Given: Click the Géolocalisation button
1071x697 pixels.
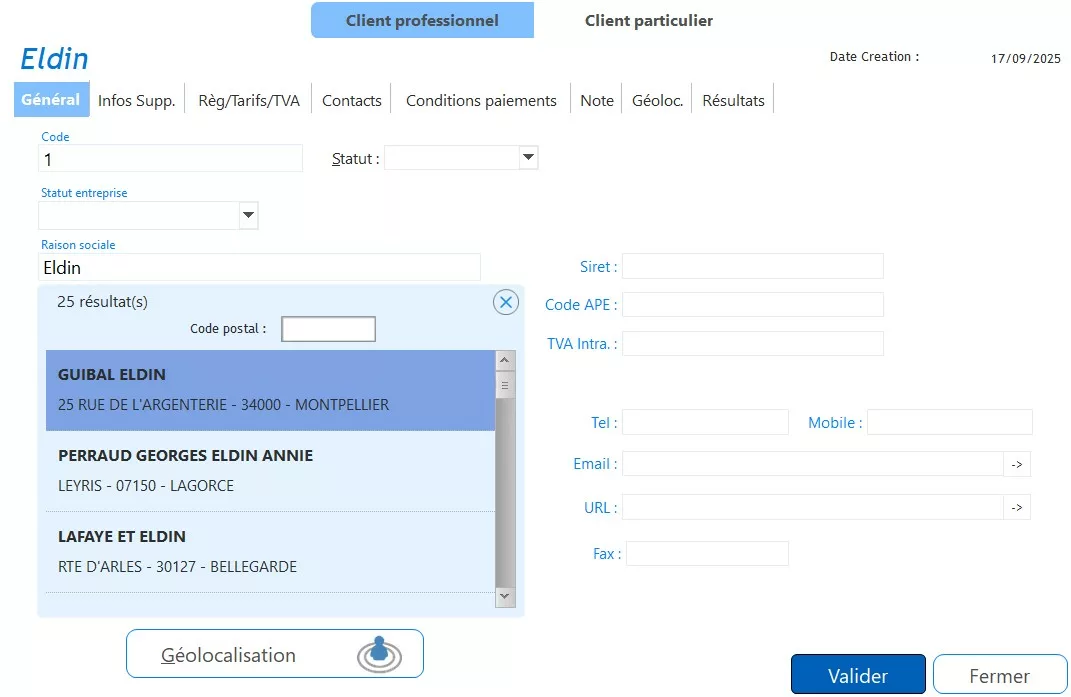Looking at the screenshot, I should (x=275, y=654).
